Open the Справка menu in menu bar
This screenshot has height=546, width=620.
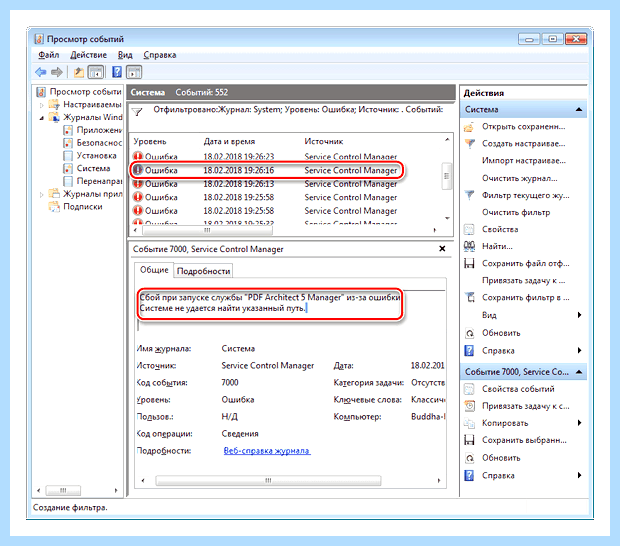[x=160, y=55]
